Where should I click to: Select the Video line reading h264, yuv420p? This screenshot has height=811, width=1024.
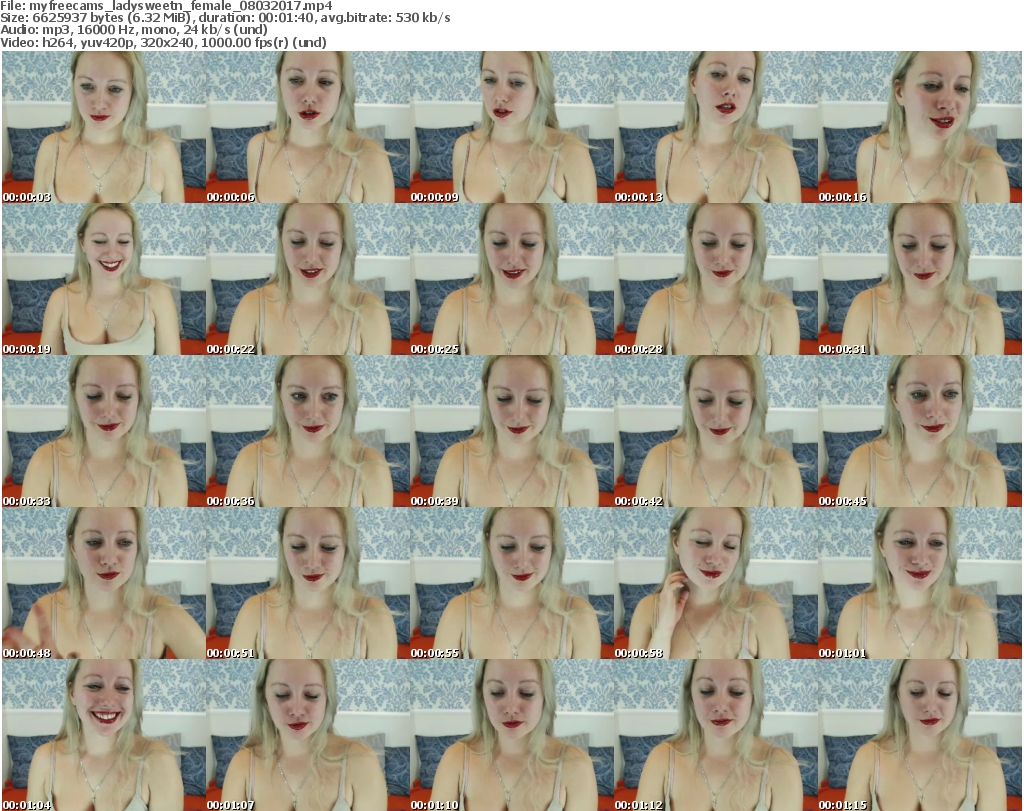[x=163, y=42]
